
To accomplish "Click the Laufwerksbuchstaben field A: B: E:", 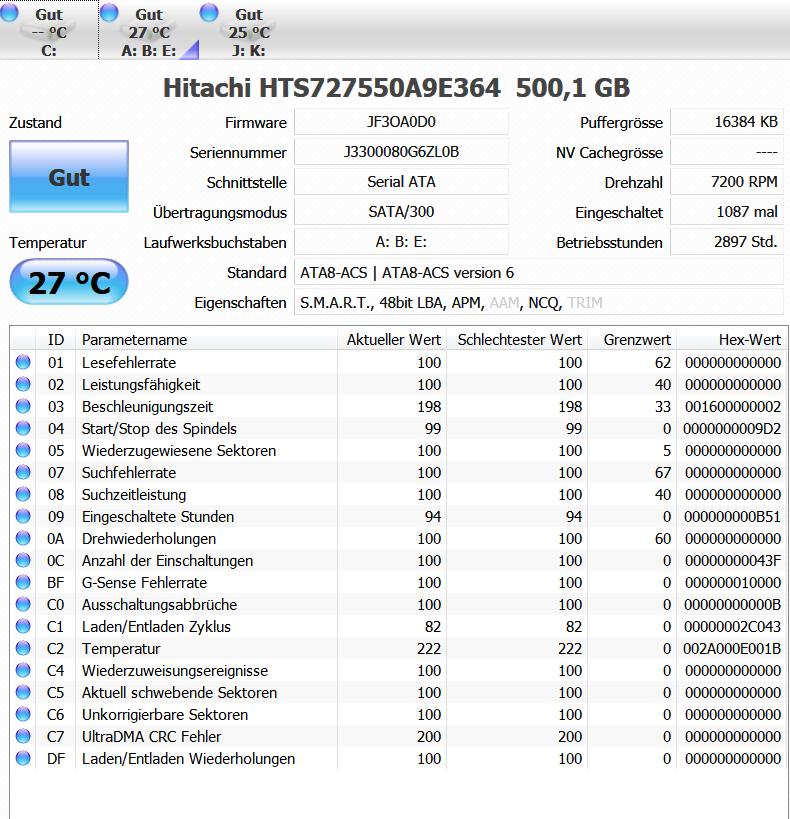I will (x=401, y=242).
